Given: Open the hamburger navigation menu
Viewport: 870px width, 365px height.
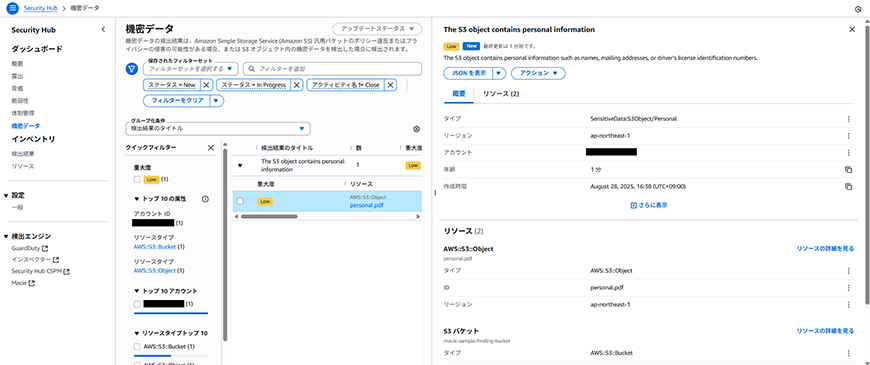Looking at the screenshot, I should pyautogui.click(x=12, y=8).
